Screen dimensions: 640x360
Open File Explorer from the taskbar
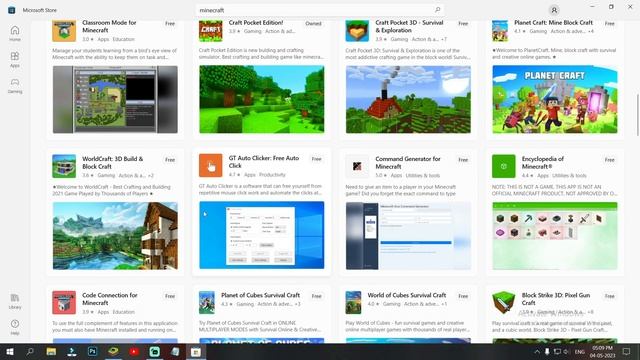point(51,351)
